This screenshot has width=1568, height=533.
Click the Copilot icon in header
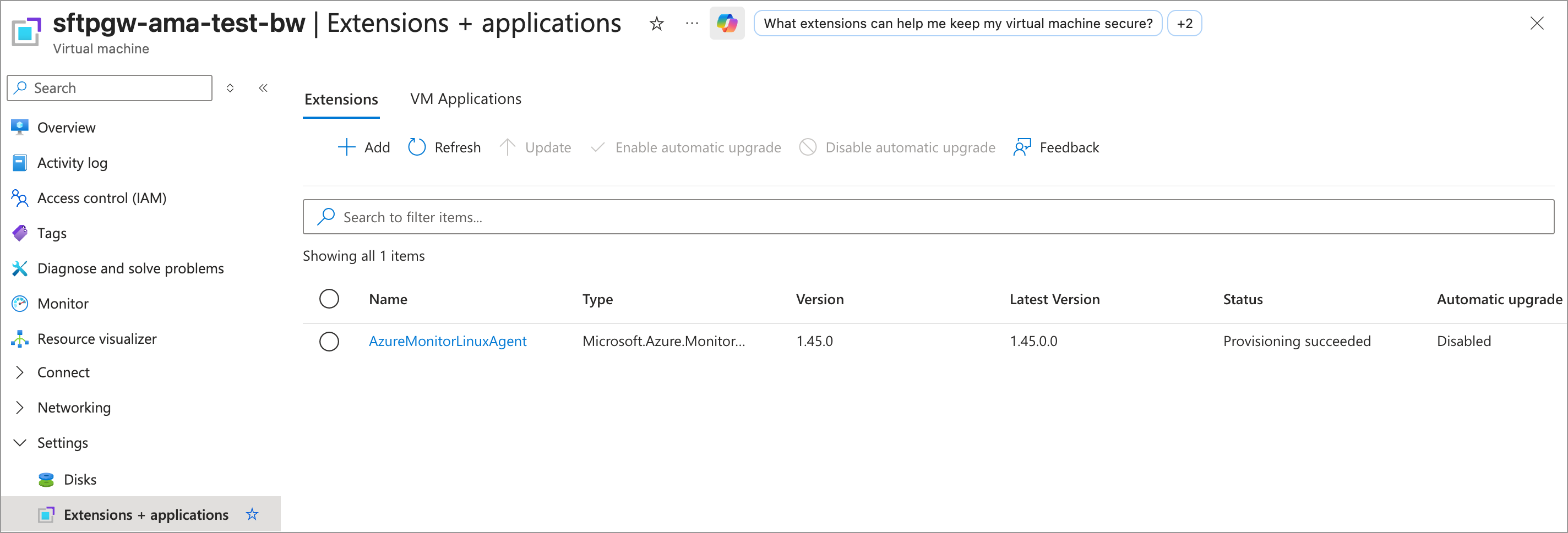click(727, 23)
